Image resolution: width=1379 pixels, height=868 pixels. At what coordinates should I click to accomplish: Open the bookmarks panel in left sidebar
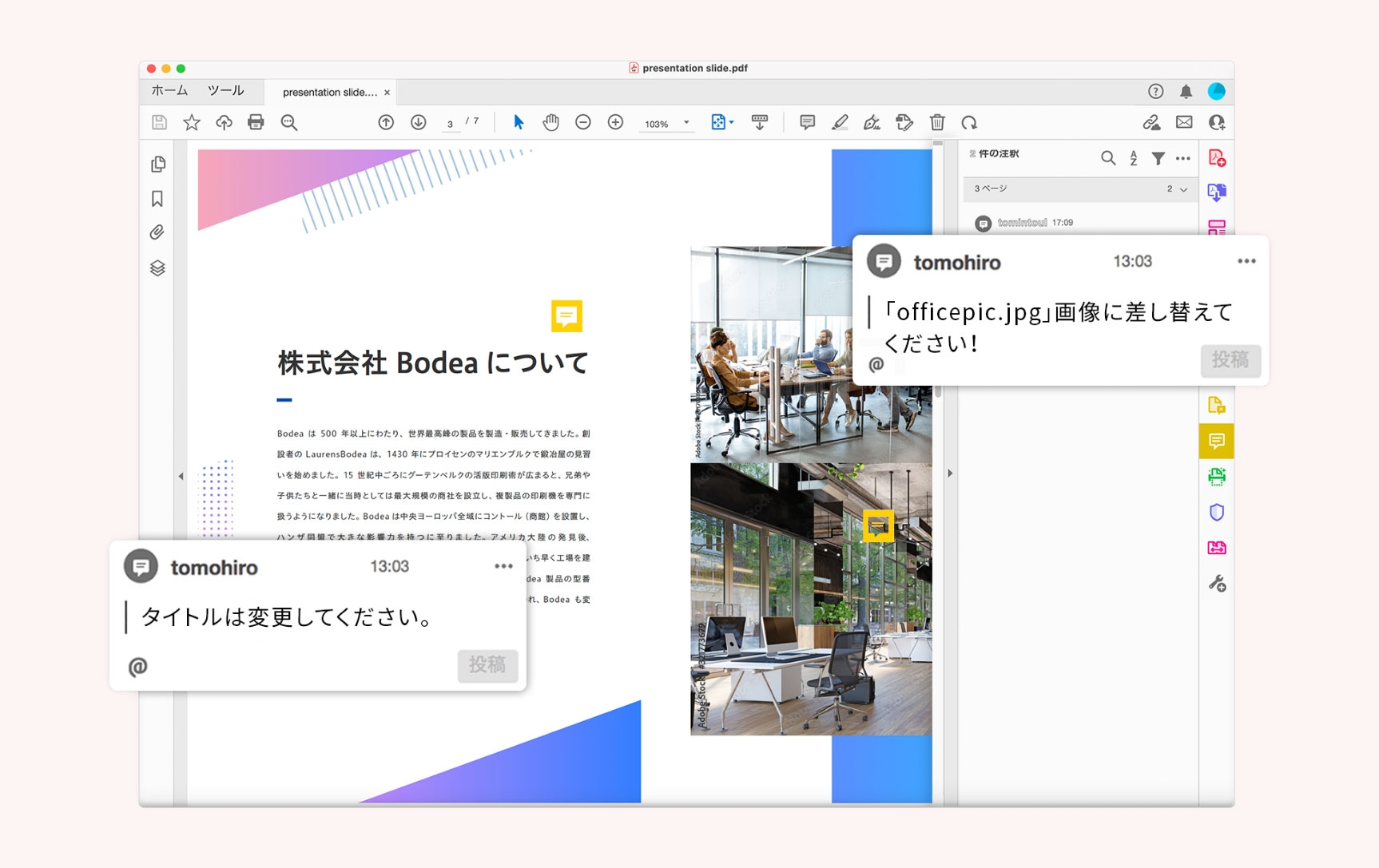click(x=157, y=199)
